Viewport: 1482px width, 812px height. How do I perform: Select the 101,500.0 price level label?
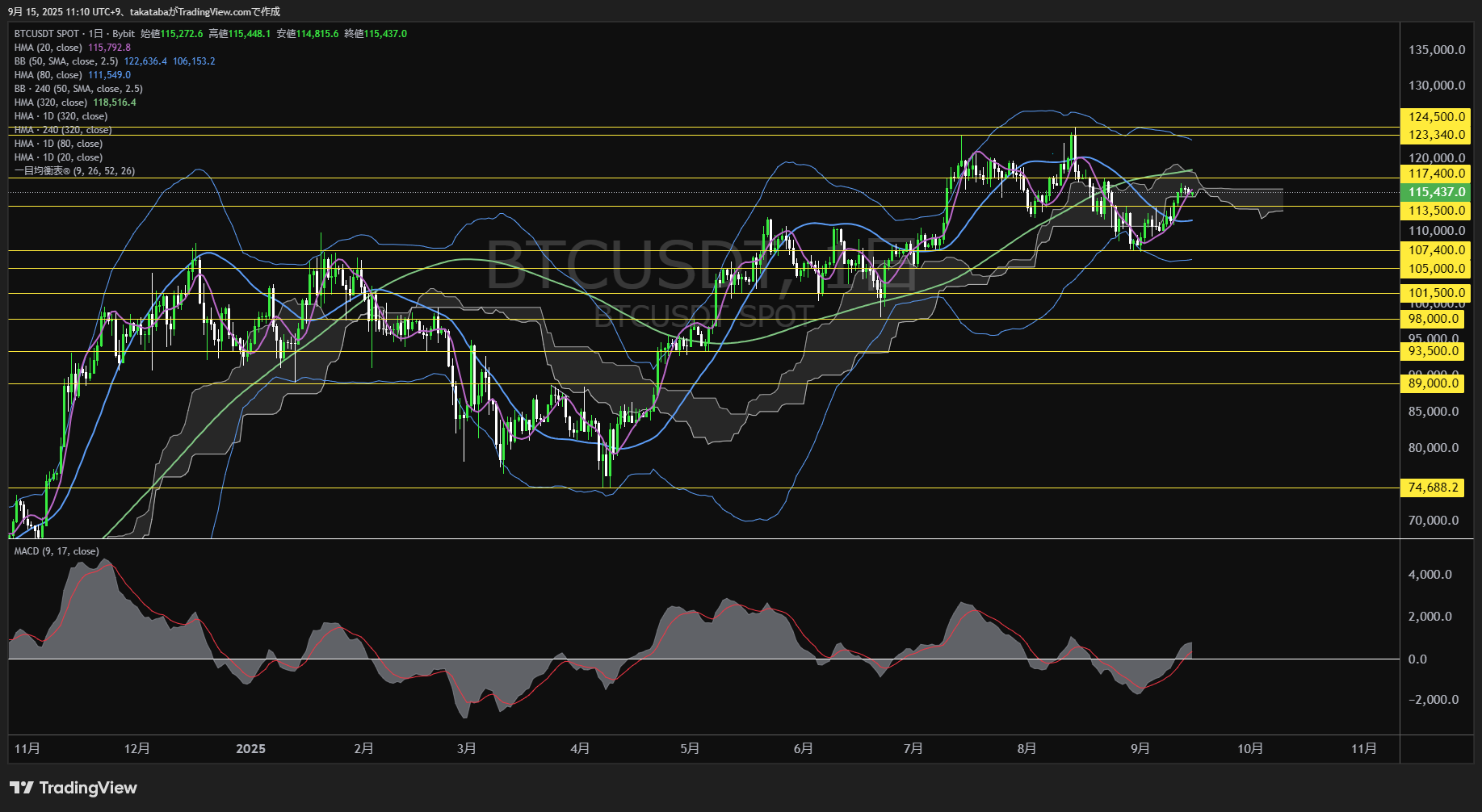pyautogui.click(x=1436, y=293)
